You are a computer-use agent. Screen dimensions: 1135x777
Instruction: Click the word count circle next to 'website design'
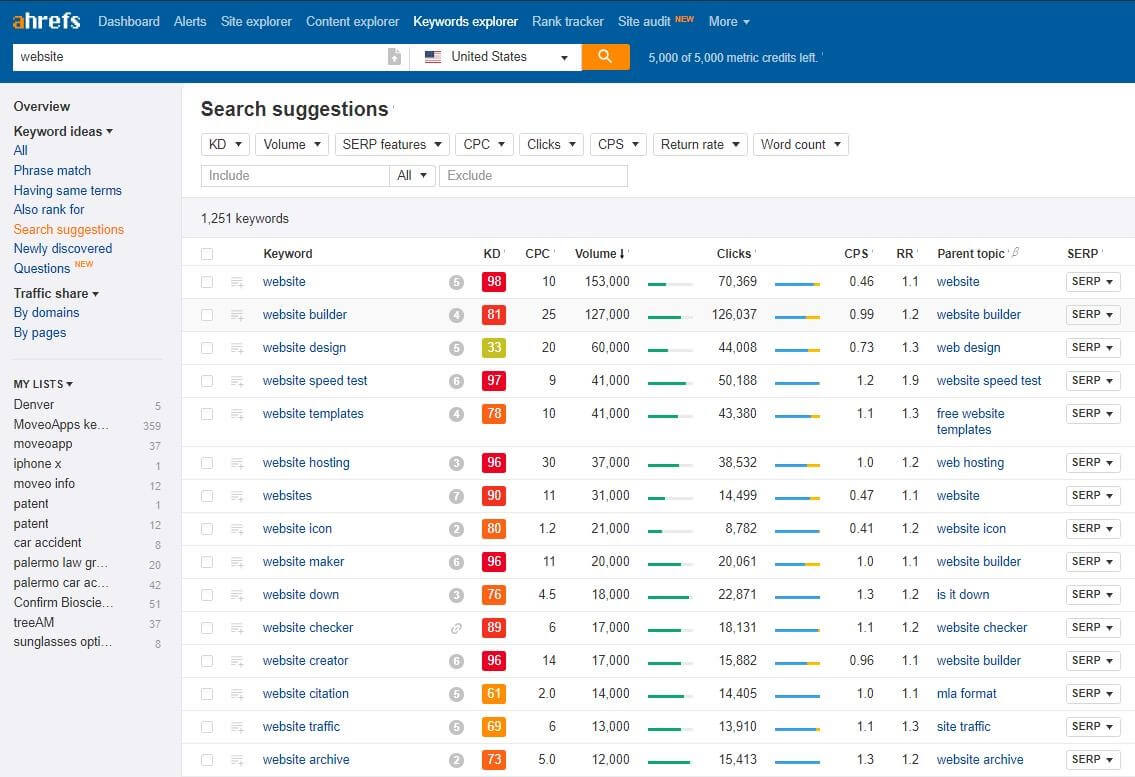coord(456,348)
